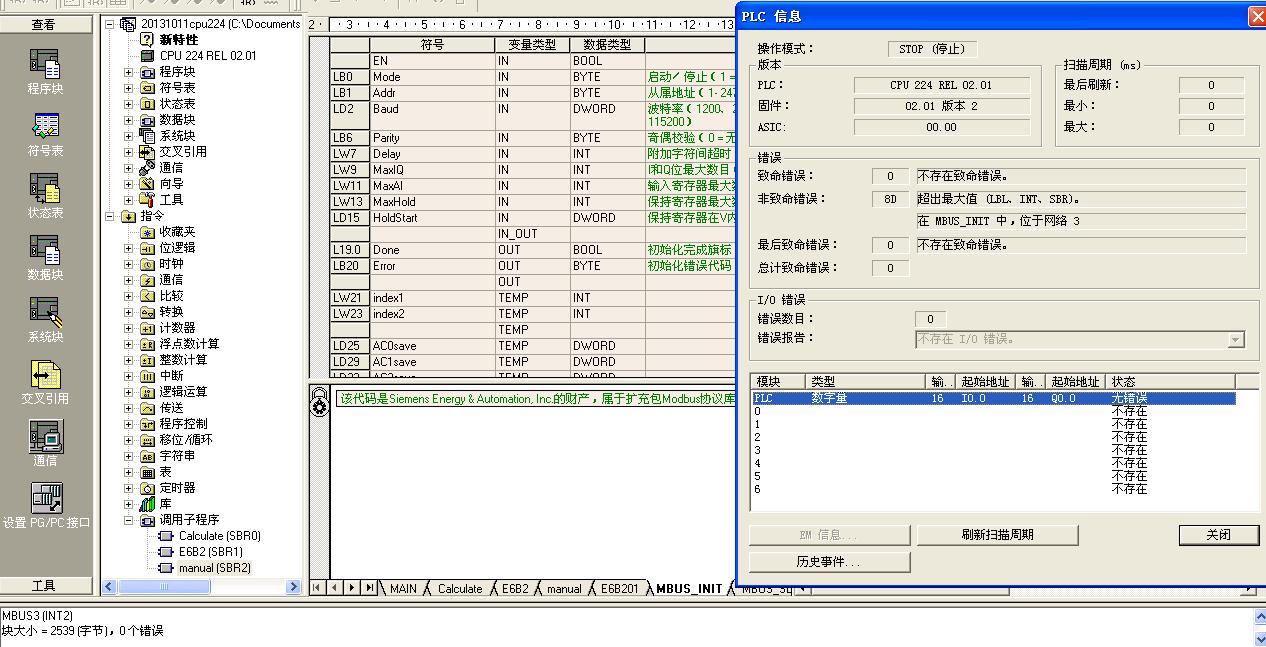Image resolution: width=1266 pixels, height=647 pixels.
Task: Open 数据块 icon in the 查看 navigation bar
Action: 45,250
